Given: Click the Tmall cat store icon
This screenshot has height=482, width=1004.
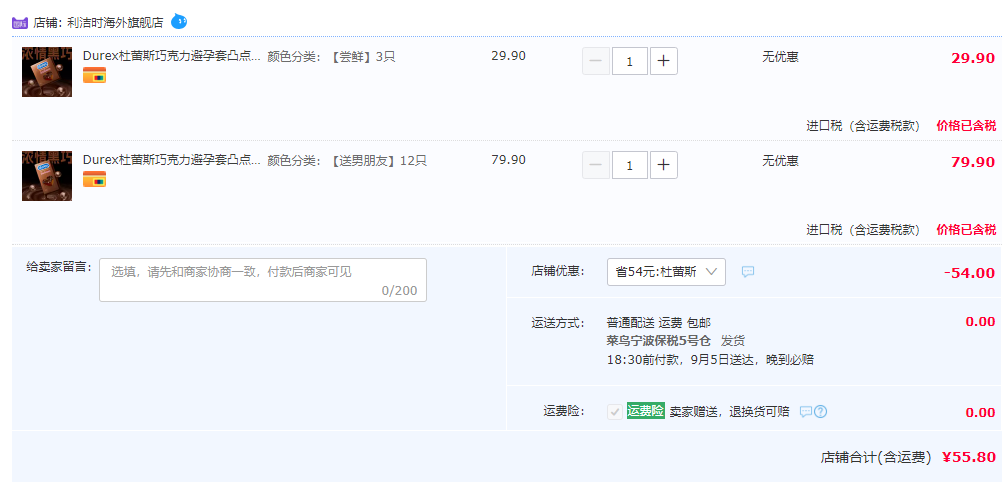Looking at the screenshot, I should pyautogui.click(x=20, y=23).
